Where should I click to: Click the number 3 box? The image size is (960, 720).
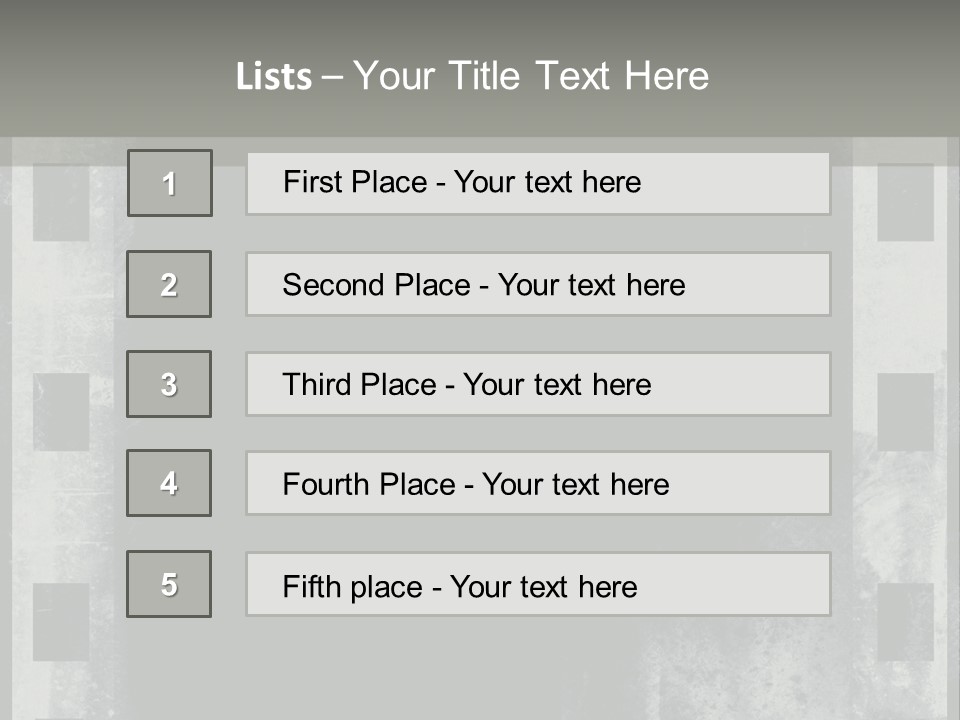[169, 384]
